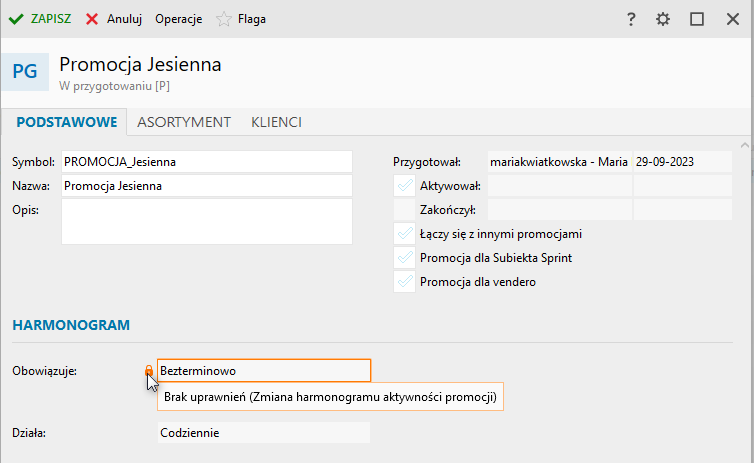This screenshot has height=463, width=754.
Task: Maximize the promotion window
Action: [697, 19]
